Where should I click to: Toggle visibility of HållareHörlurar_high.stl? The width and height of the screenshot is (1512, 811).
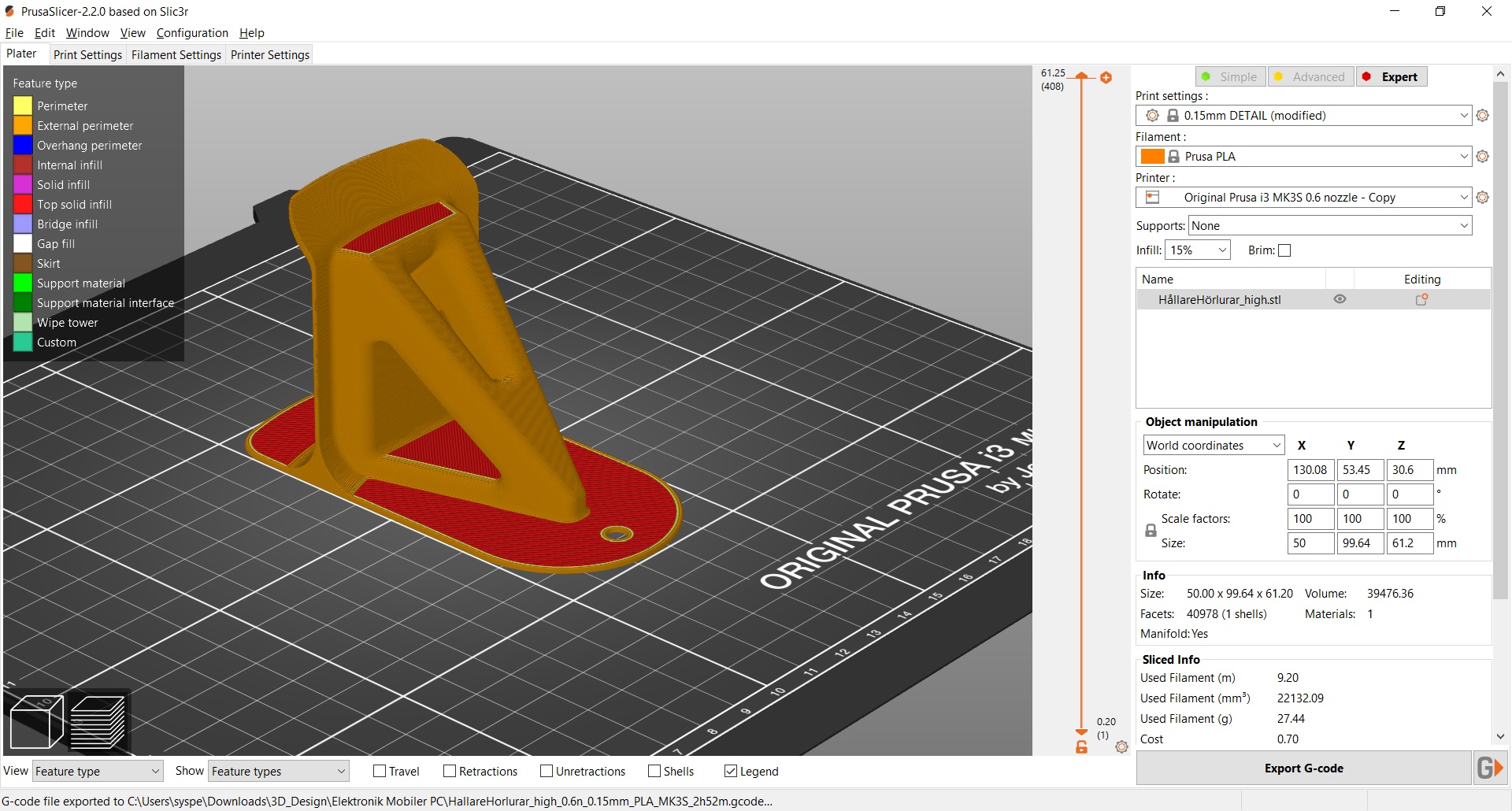click(1340, 299)
